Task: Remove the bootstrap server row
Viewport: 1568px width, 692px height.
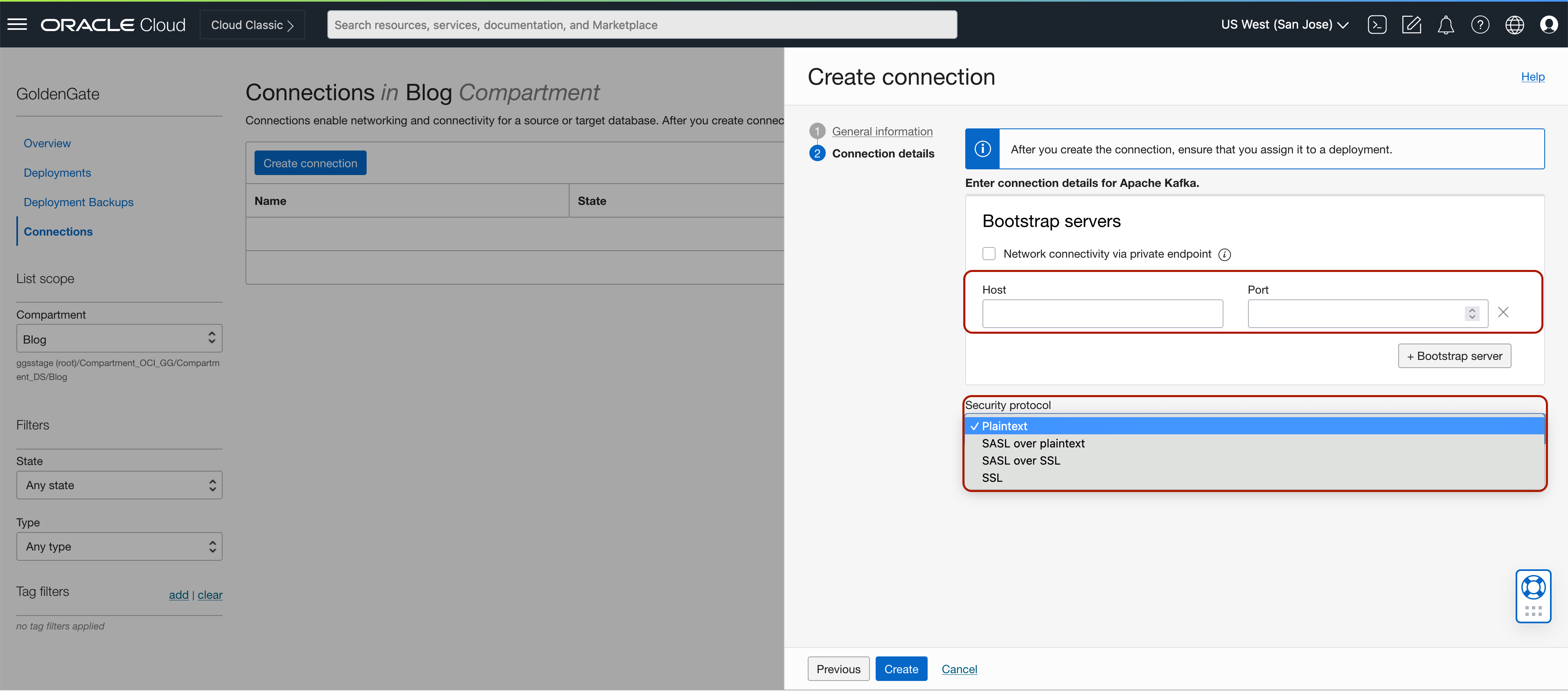Action: point(1503,312)
